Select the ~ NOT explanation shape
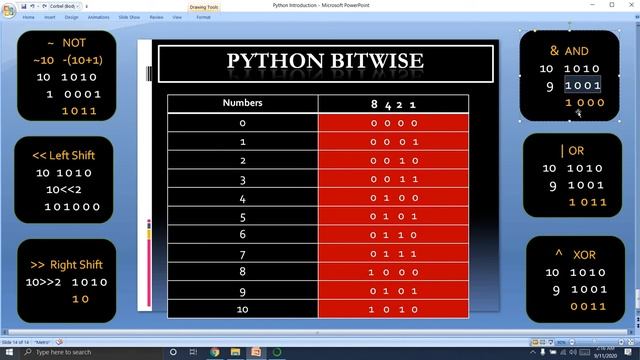 pos(67,76)
